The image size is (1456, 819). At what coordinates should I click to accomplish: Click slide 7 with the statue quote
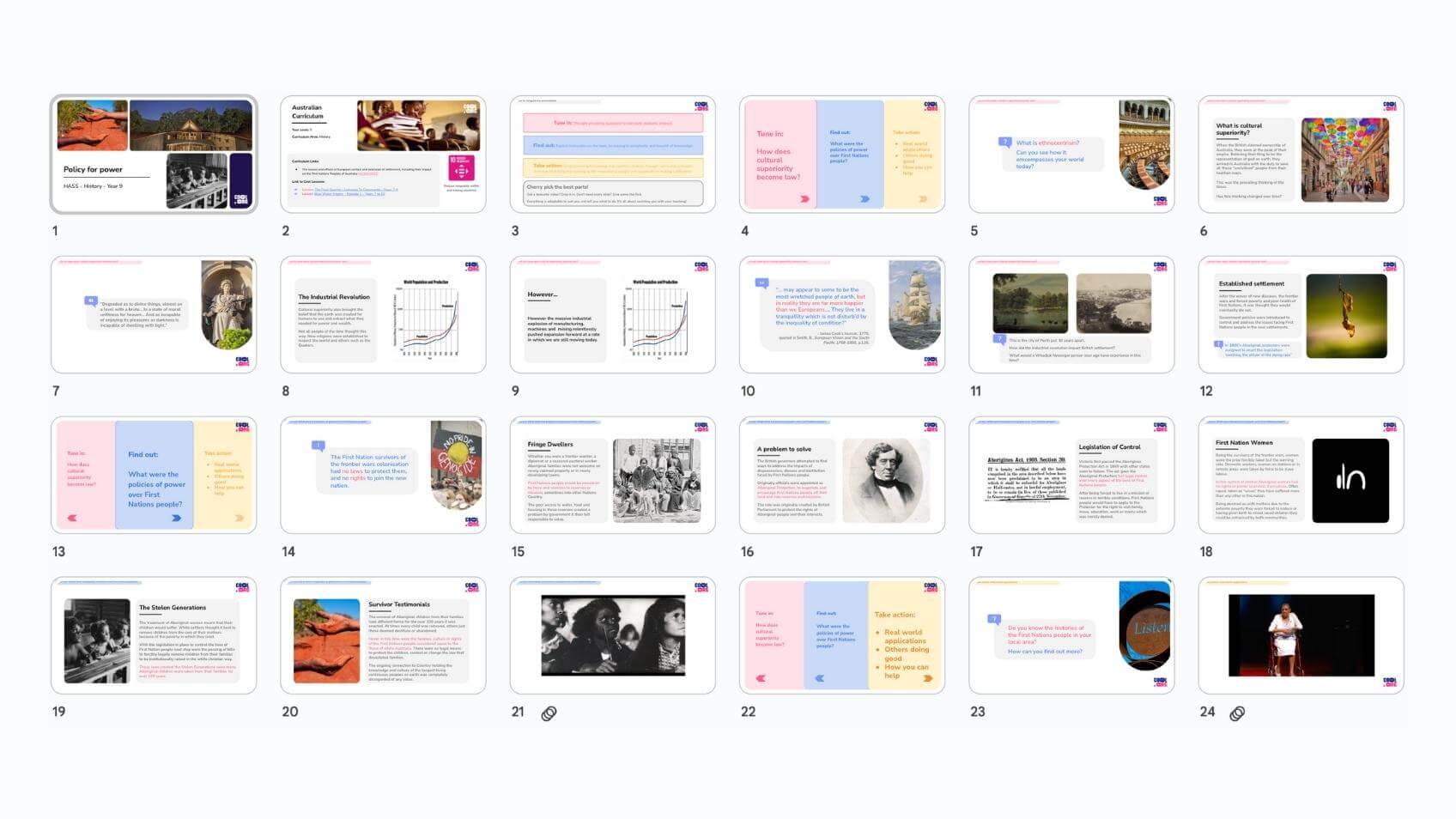(154, 314)
